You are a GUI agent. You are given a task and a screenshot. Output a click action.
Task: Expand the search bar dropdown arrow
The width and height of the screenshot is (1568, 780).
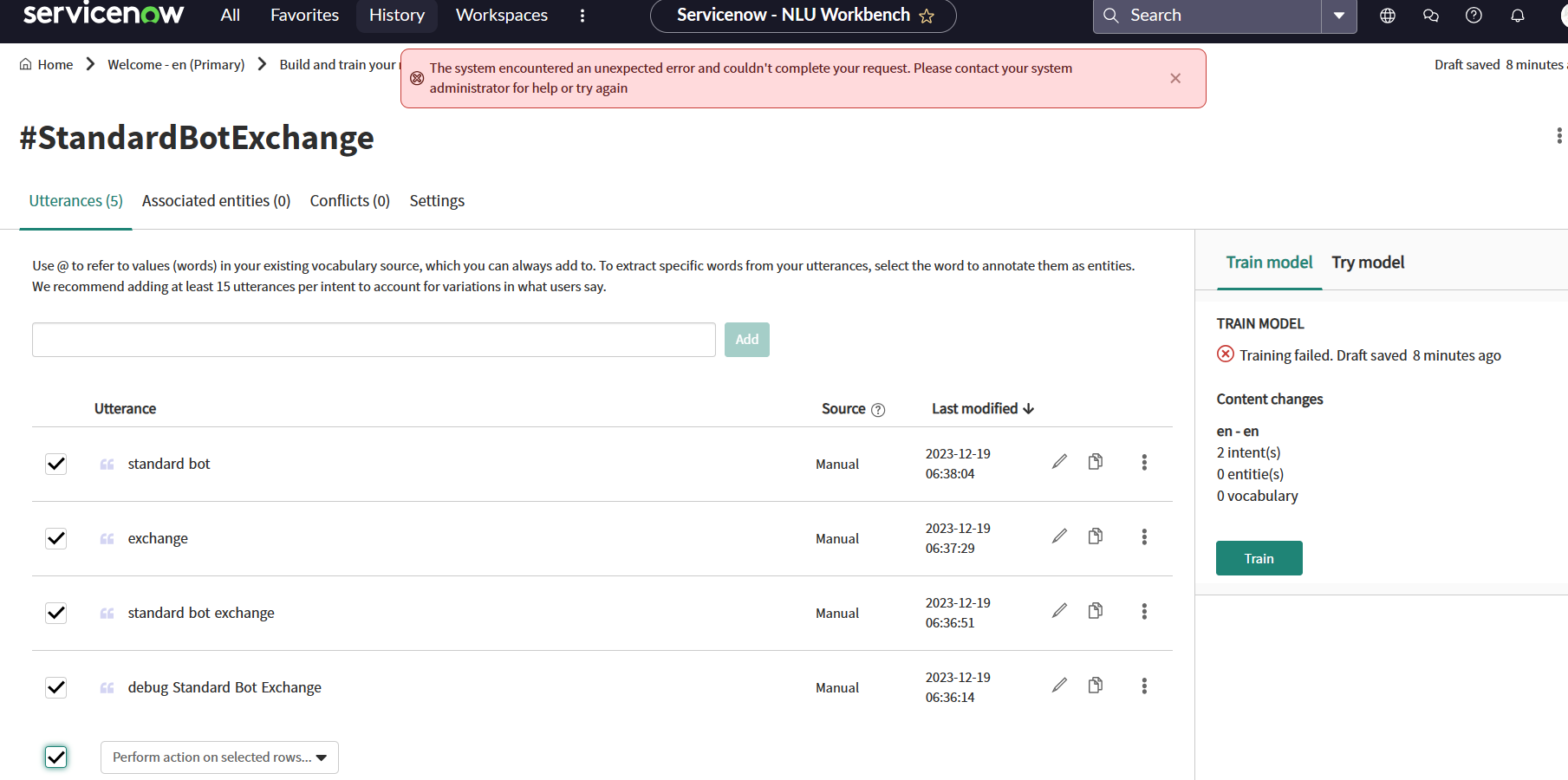1339,16
